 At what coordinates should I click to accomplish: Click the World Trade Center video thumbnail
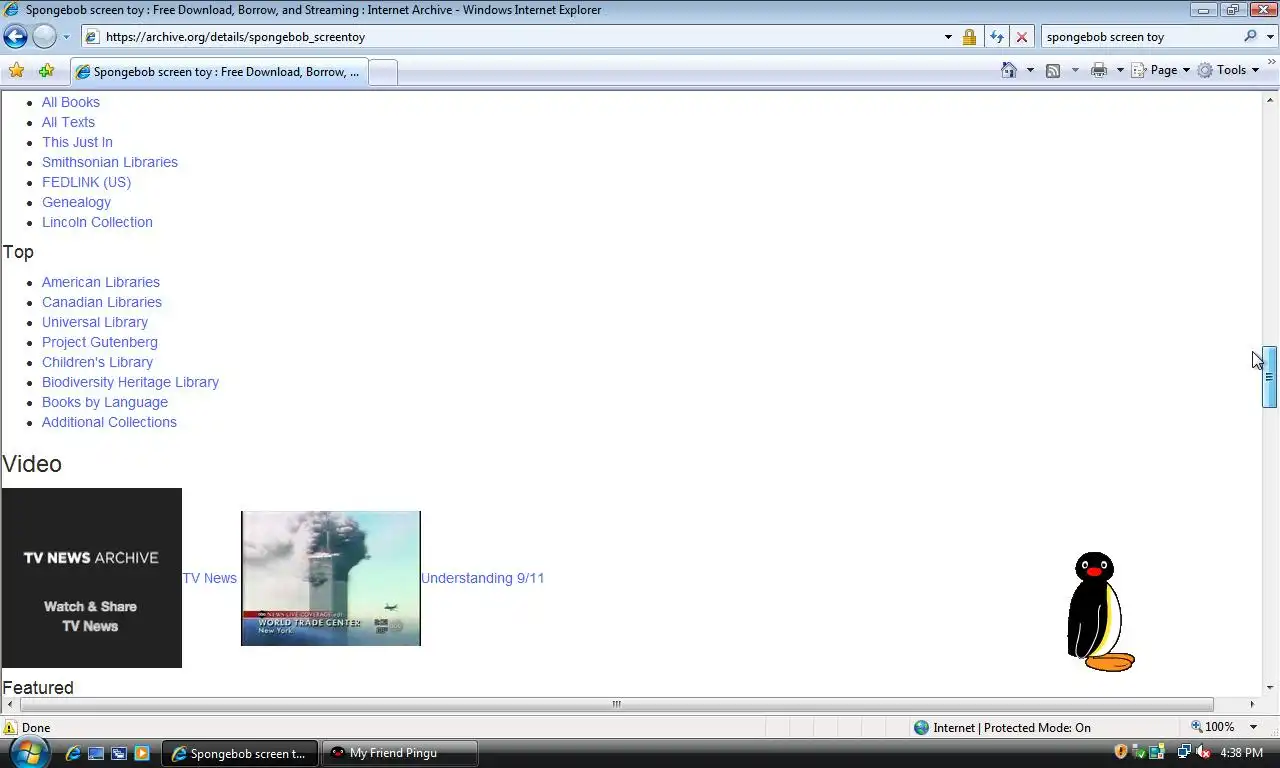[331, 578]
